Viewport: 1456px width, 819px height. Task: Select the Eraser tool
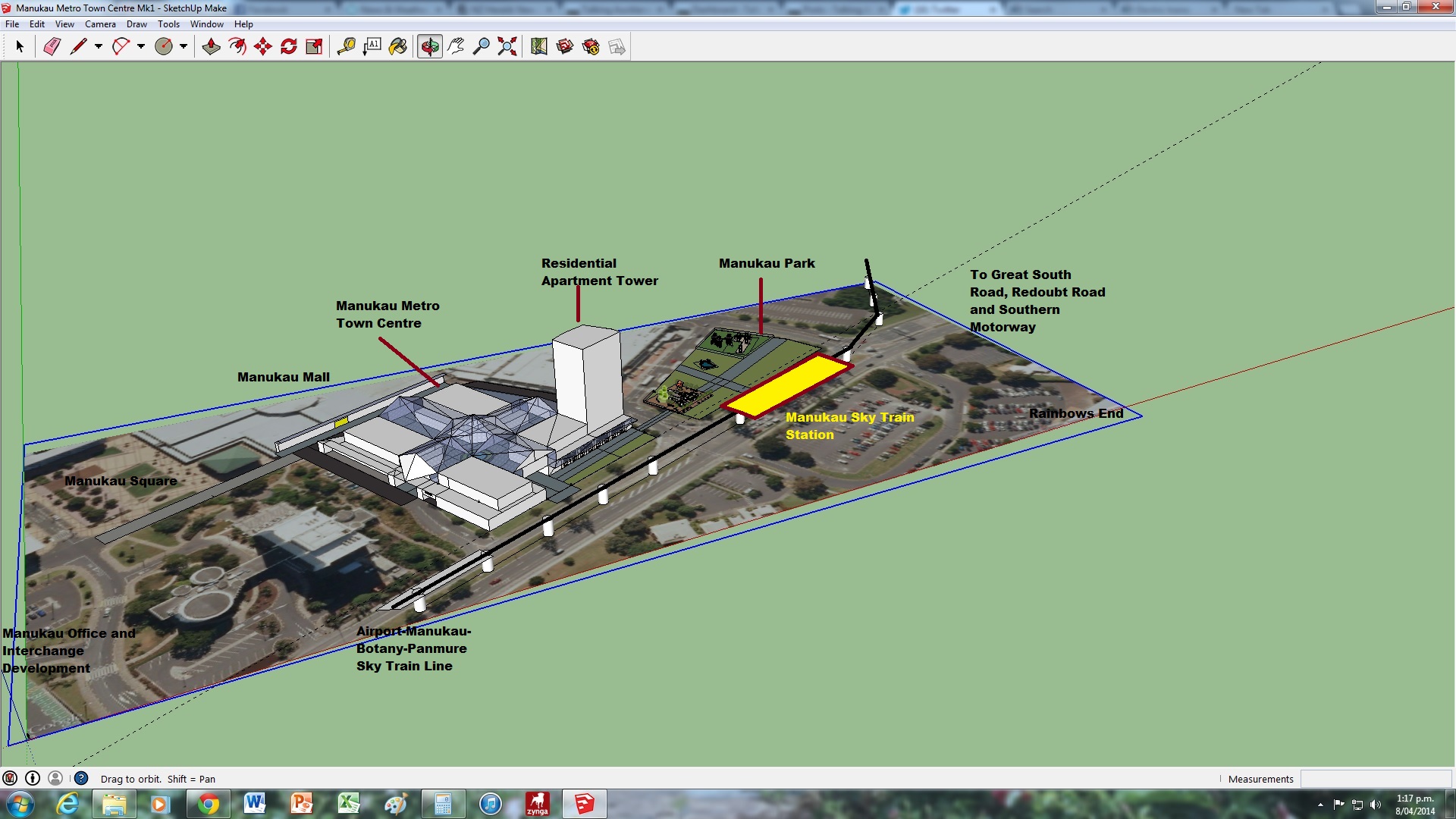coord(52,47)
